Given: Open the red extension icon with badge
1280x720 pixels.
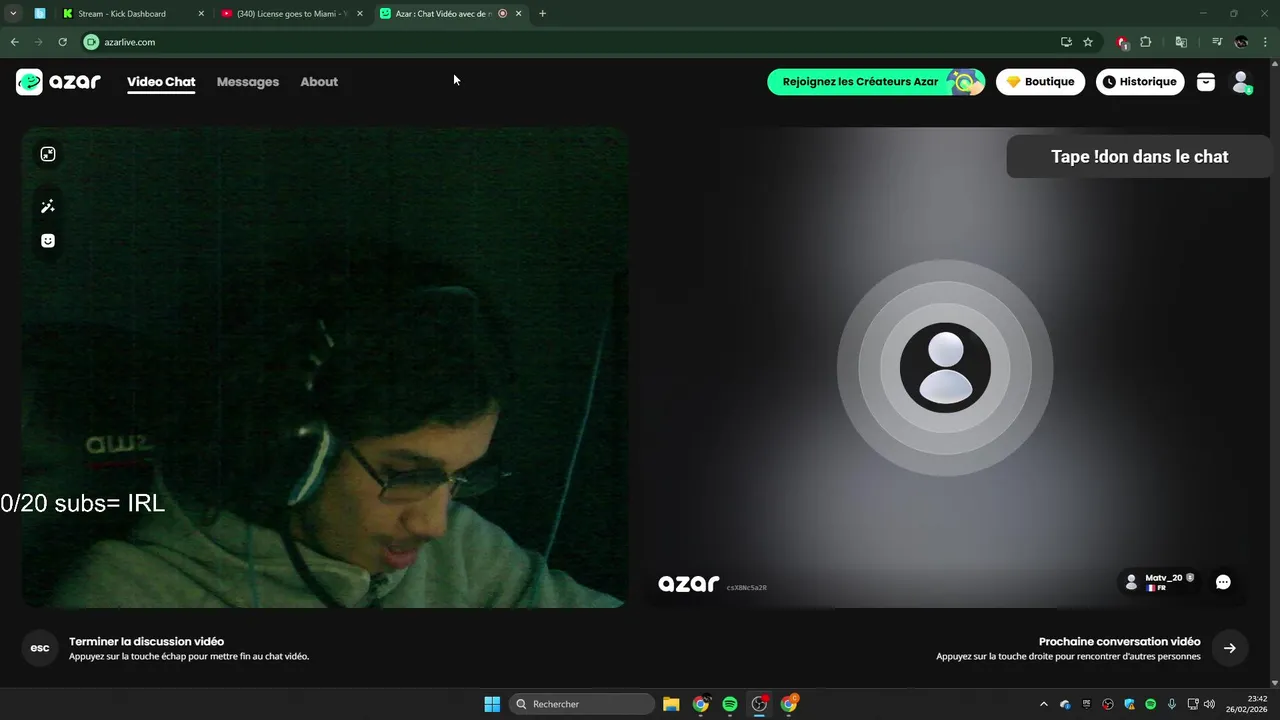Looking at the screenshot, I should 1122,42.
